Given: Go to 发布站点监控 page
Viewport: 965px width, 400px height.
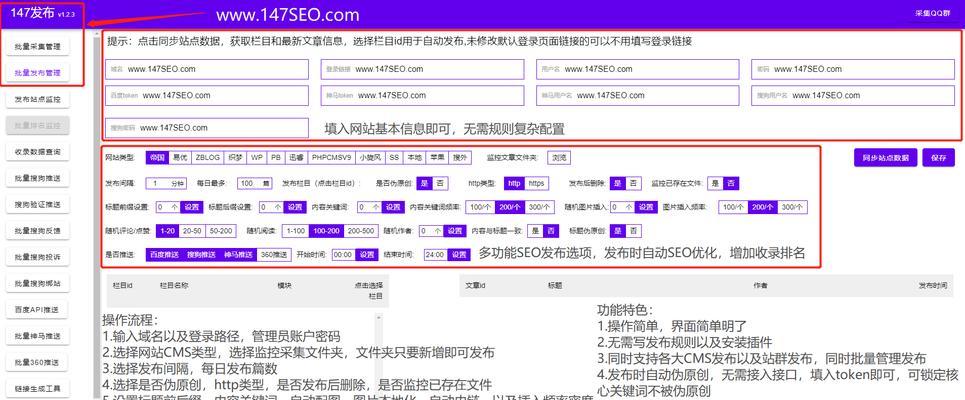Looking at the screenshot, I should pyautogui.click(x=38, y=99).
